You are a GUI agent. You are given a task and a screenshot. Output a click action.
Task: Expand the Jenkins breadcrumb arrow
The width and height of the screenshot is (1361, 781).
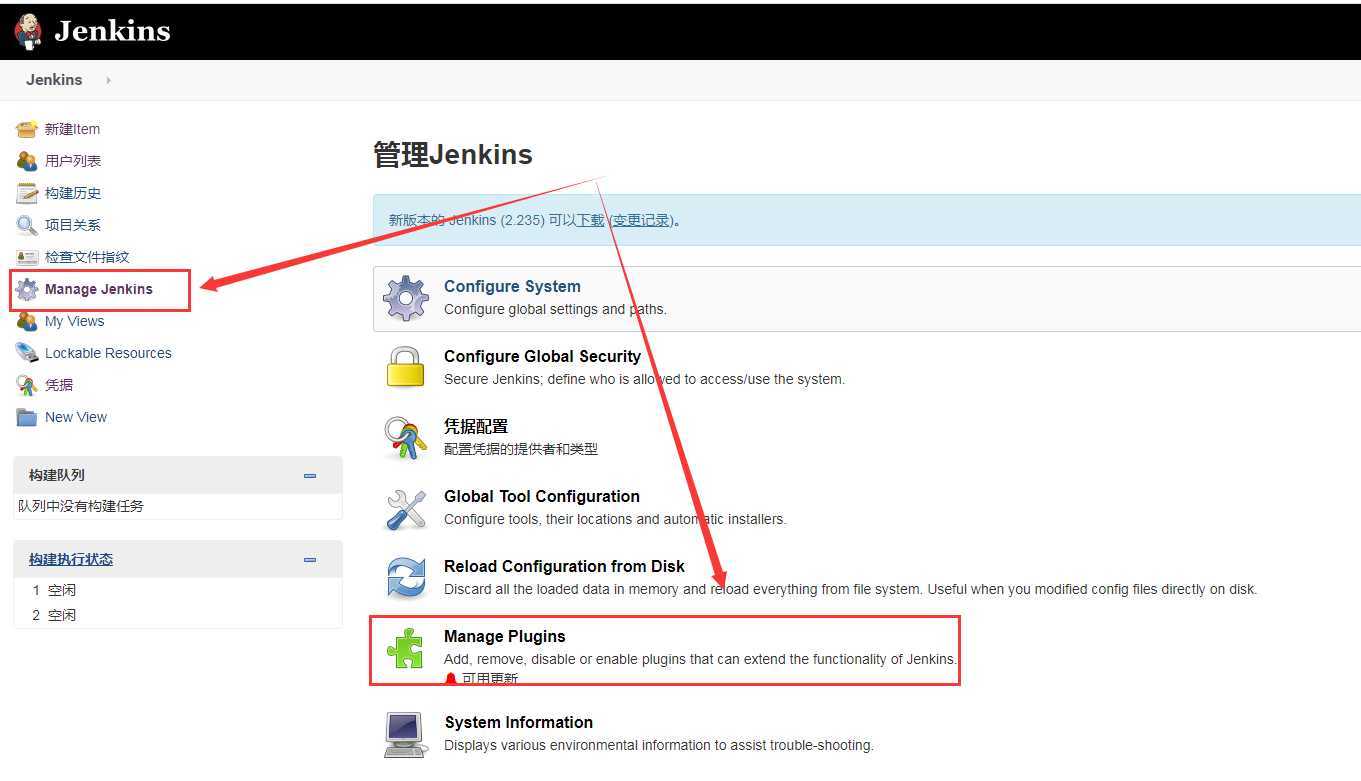tap(108, 80)
